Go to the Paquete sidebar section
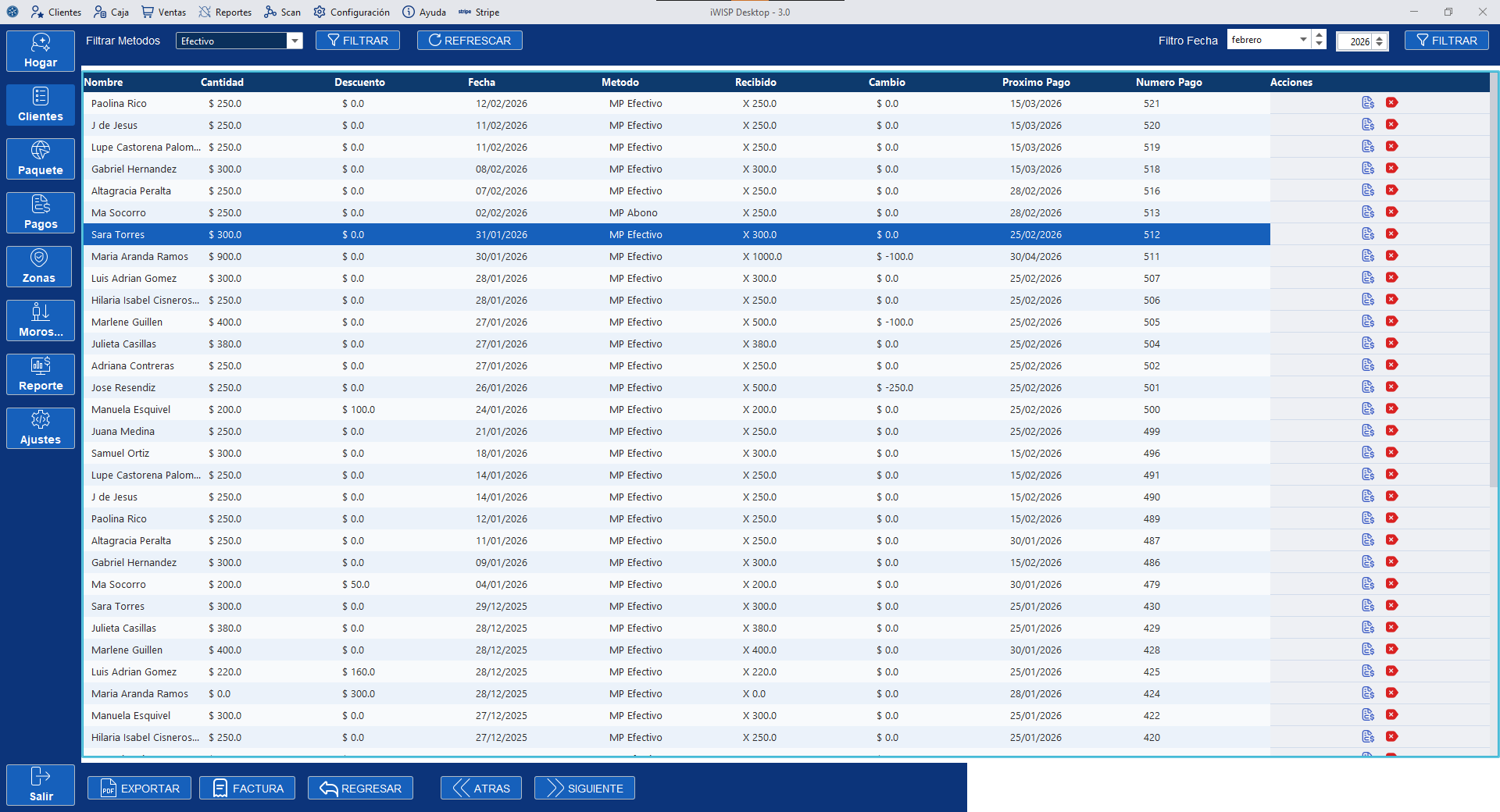Screen dimensions: 1500x812 point(41,158)
